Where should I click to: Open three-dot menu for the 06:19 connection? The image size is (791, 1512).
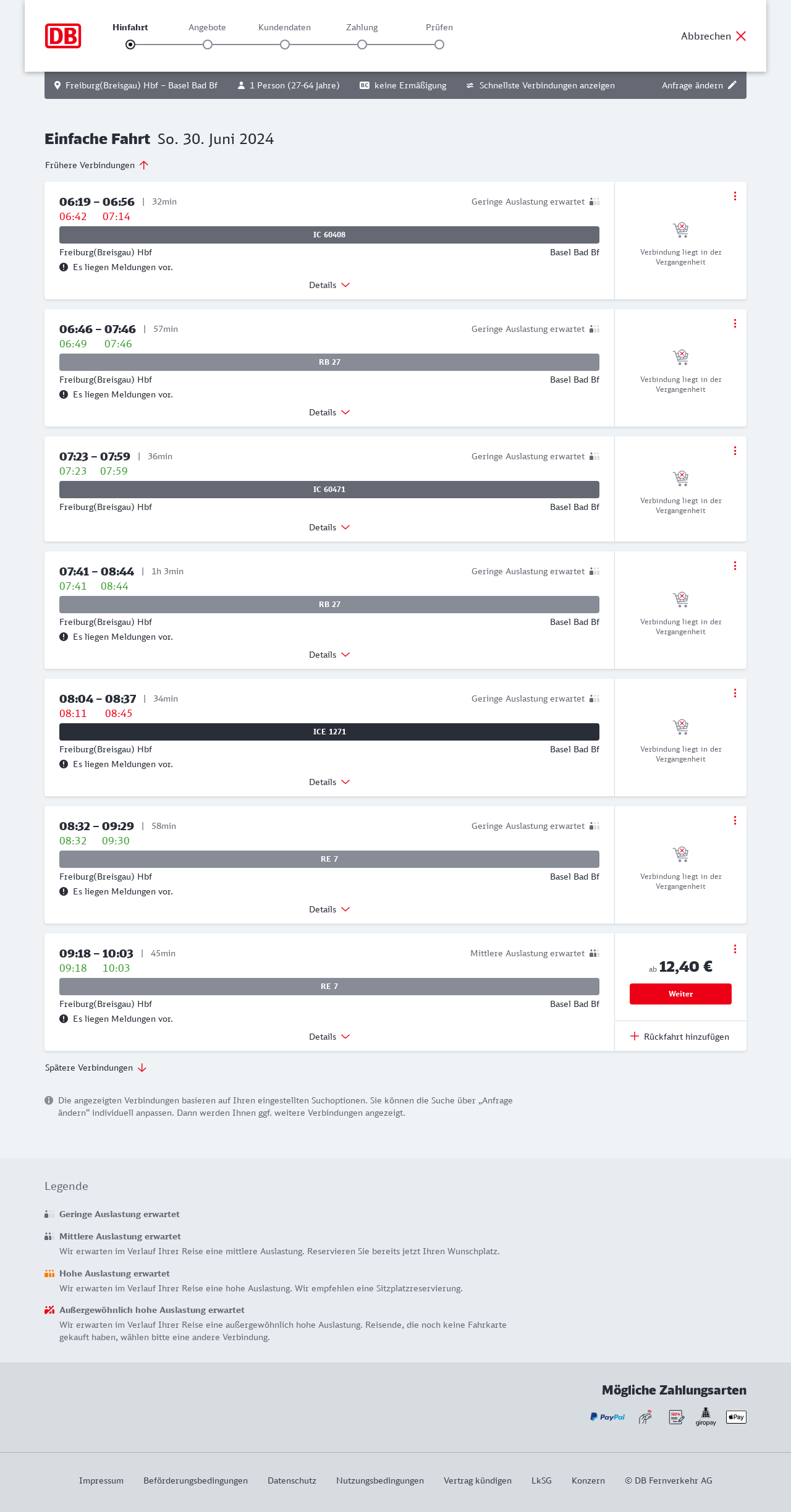[x=735, y=196]
